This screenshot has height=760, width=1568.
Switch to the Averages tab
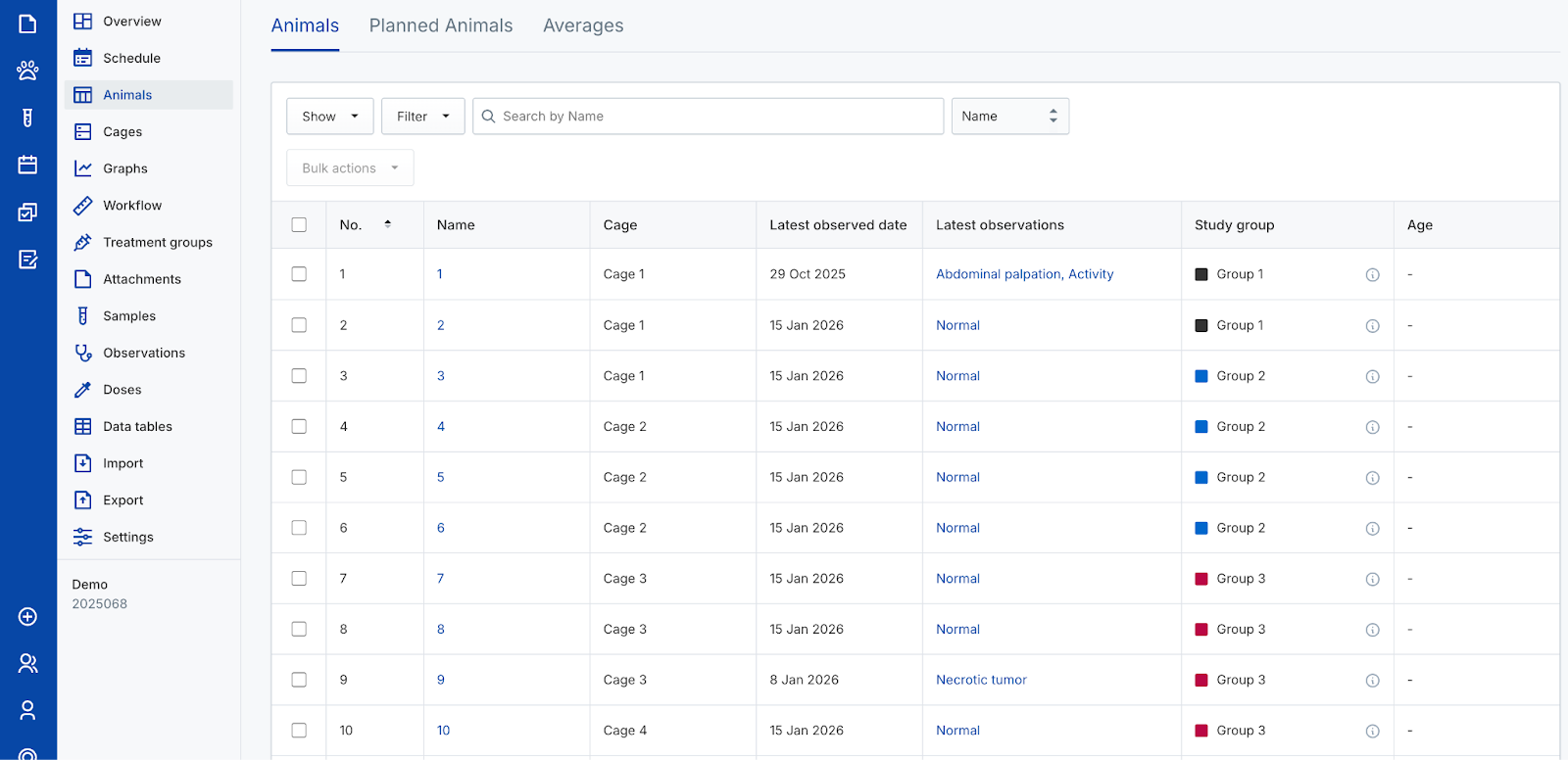click(x=583, y=26)
